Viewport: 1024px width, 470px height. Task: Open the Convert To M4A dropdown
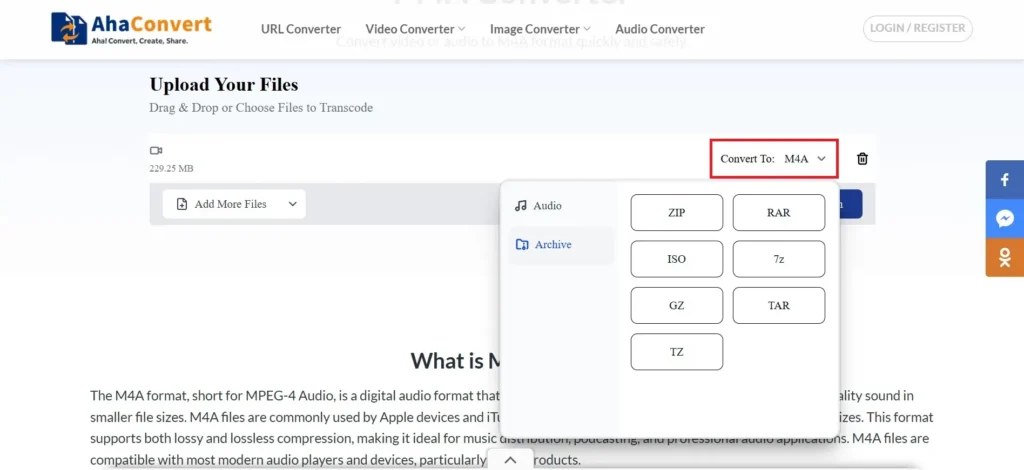tap(774, 158)
